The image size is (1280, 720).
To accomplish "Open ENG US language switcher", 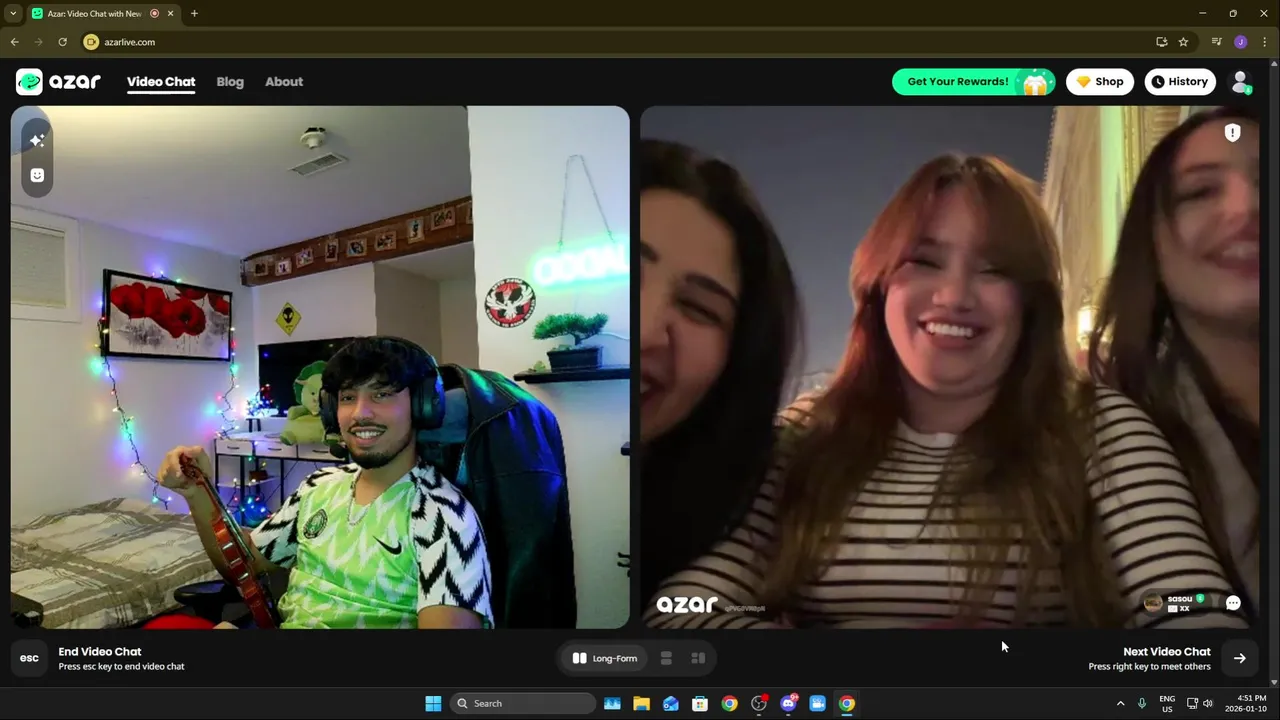I will pyautogui.click(x=1167, y=704).
